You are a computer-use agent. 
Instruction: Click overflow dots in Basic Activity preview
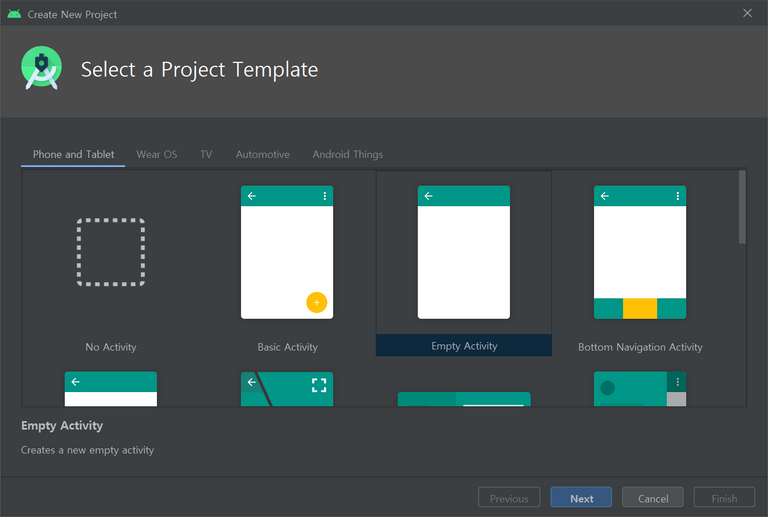(x=325, y=196)
